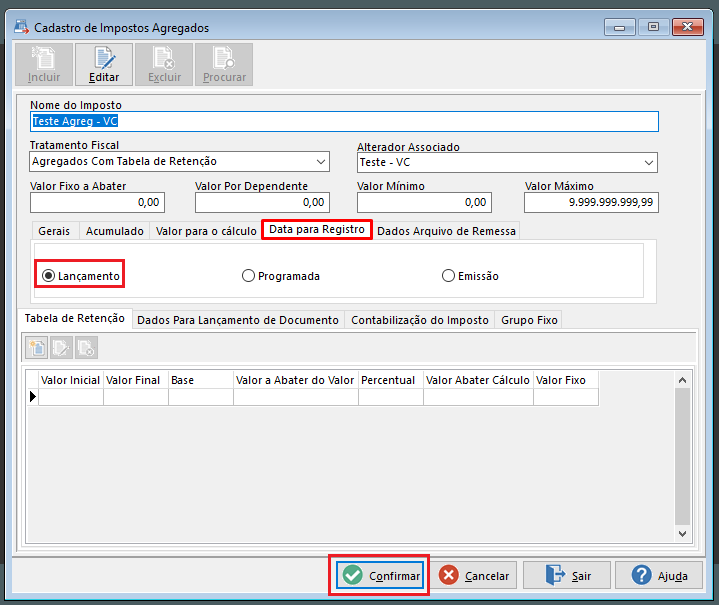Click the Incluir toolbar icon
719x605 pixels.
44,65
